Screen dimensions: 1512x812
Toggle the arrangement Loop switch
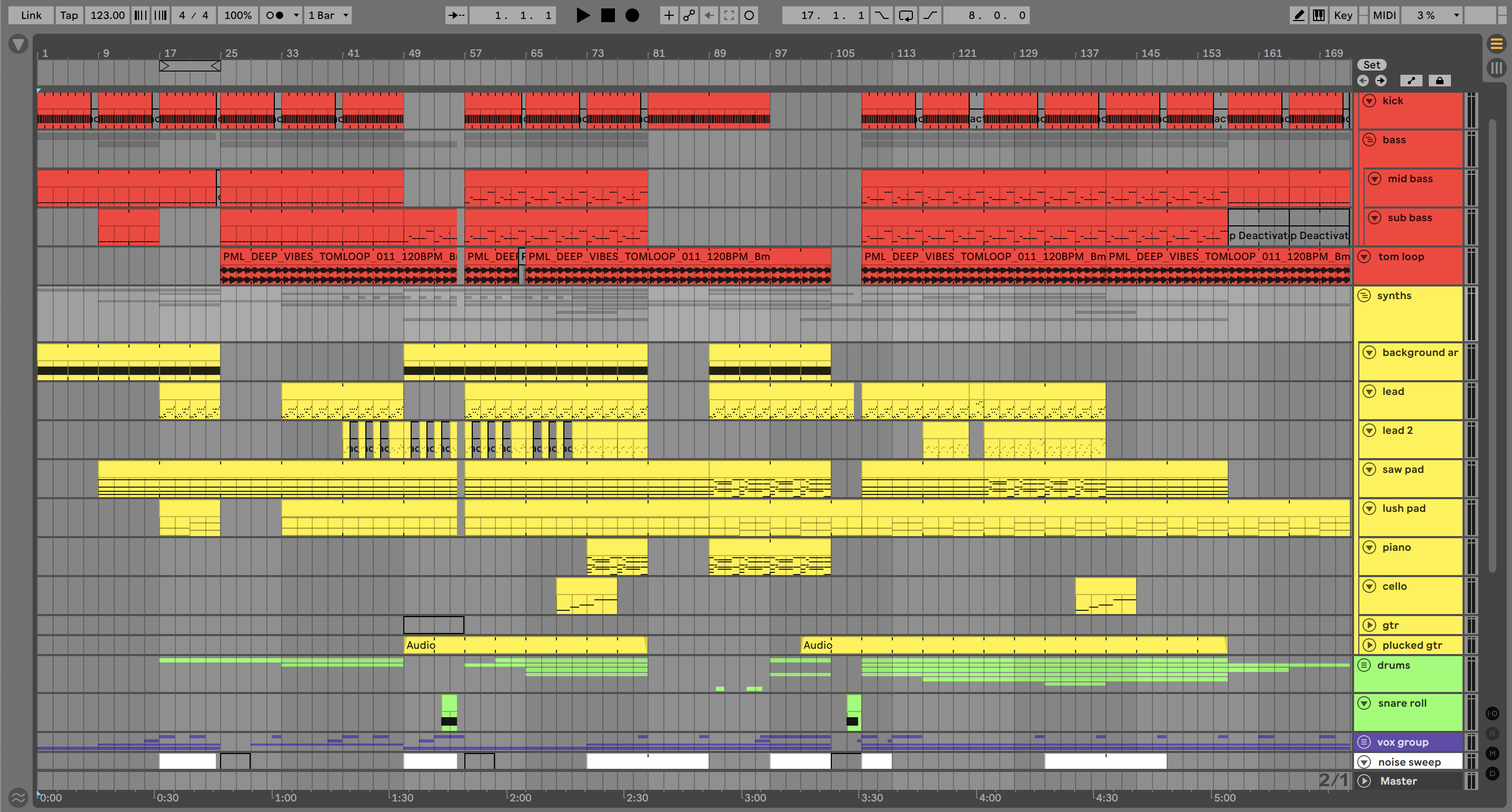click(906, 15)
